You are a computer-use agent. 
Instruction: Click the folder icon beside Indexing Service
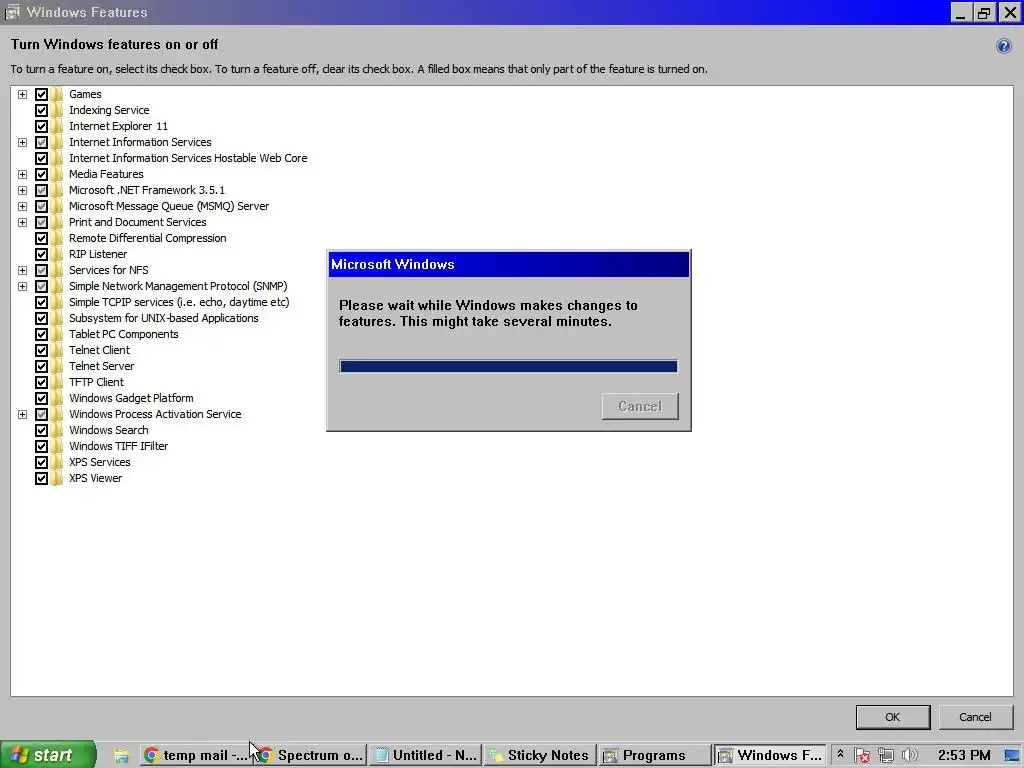coord(57,110)
